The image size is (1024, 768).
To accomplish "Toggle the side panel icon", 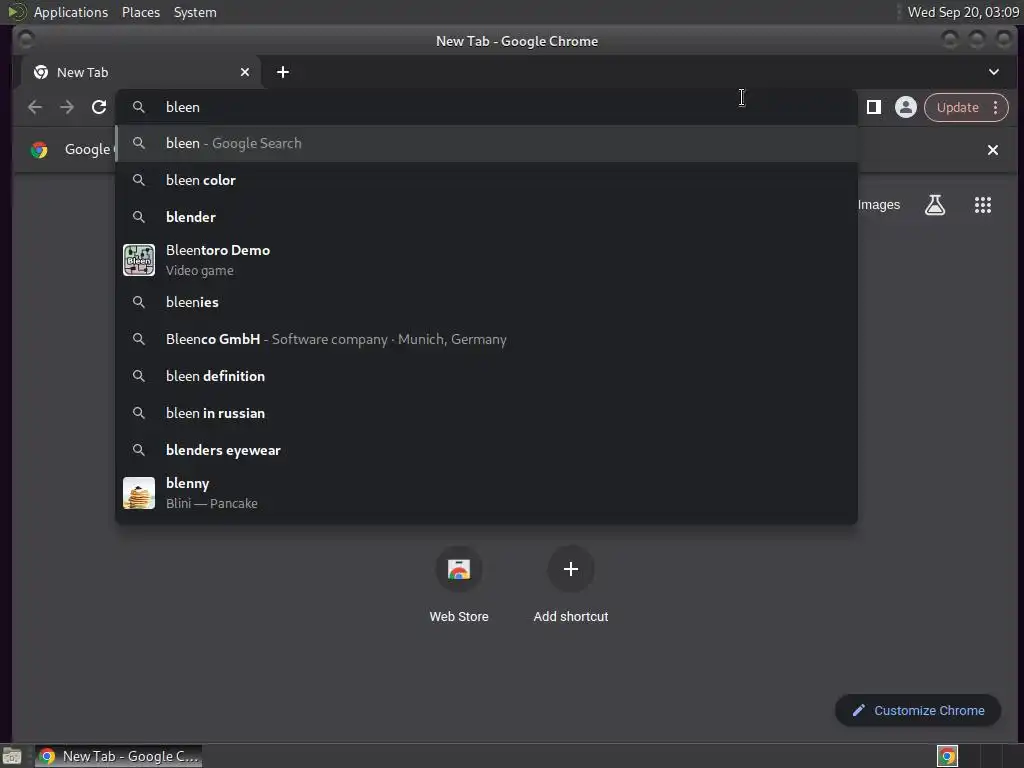I will tap(873, 107).
